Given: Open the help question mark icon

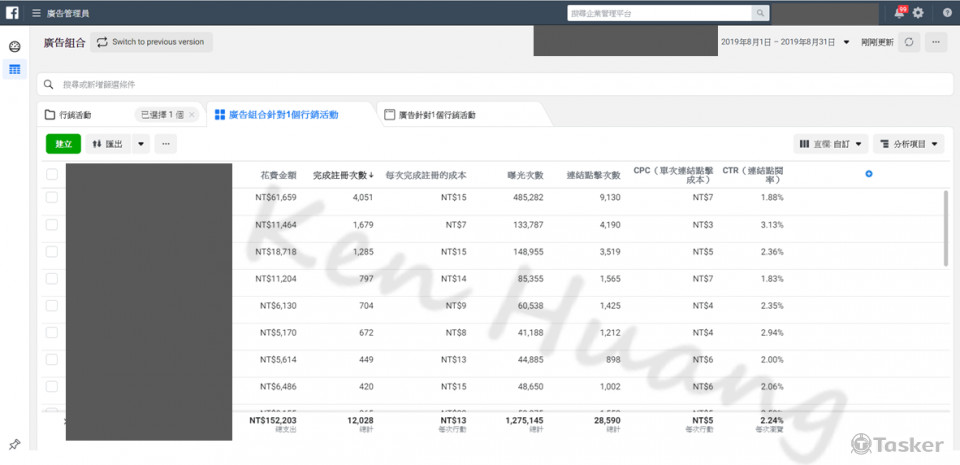Looking at the screenshot, I should pos(947,13).
